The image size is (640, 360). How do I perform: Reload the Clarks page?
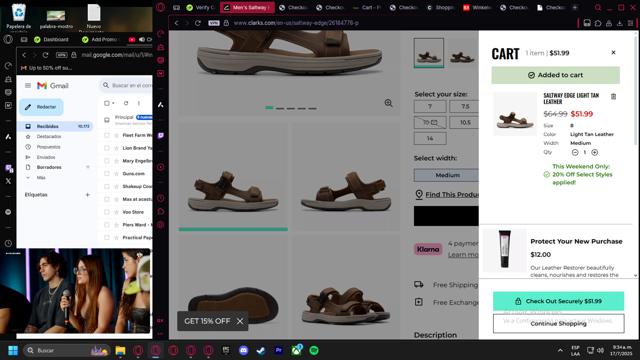[198, 23]
